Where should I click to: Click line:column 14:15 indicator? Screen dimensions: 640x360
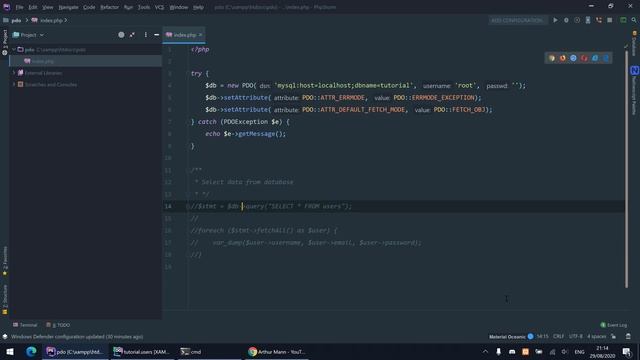pyautogui.click(x=542, y=337)
